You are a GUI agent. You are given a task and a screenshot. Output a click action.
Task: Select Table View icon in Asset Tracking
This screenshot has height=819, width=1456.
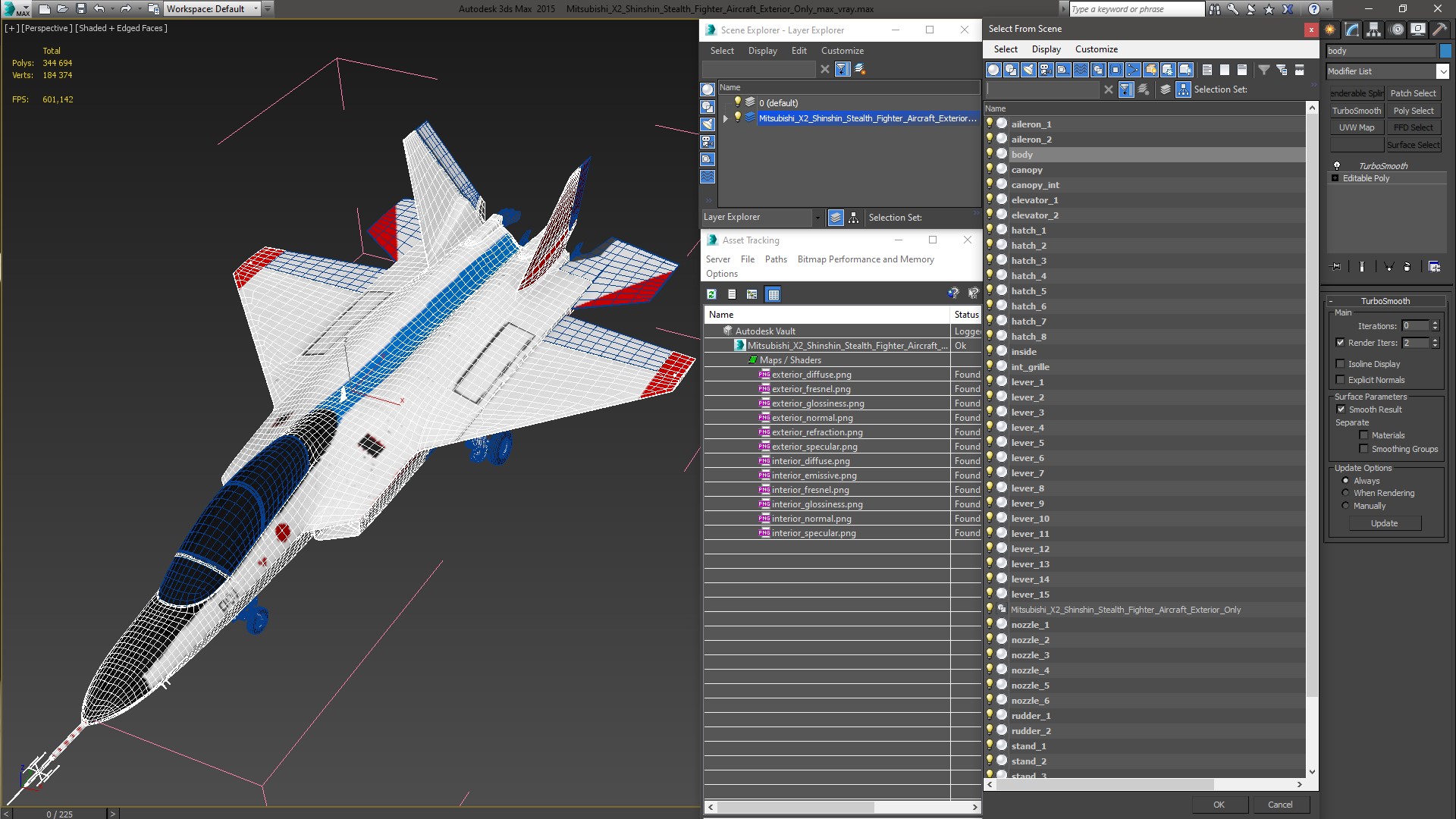tap(773, 294)
